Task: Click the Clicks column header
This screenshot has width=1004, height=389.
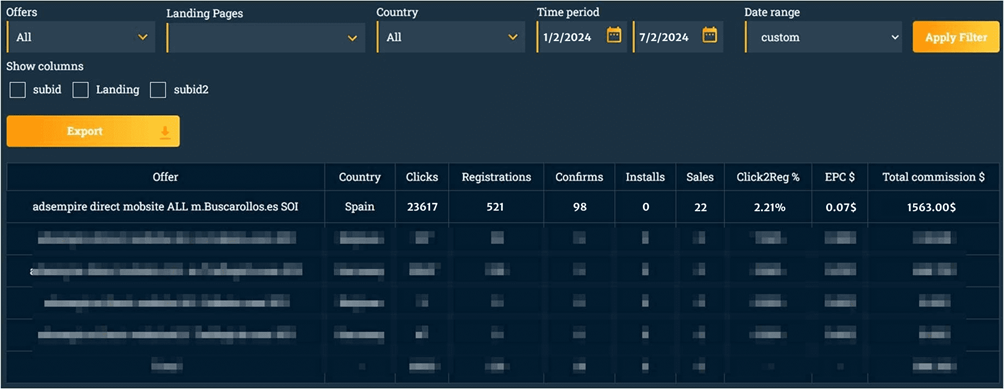Action: pos(422,177)
